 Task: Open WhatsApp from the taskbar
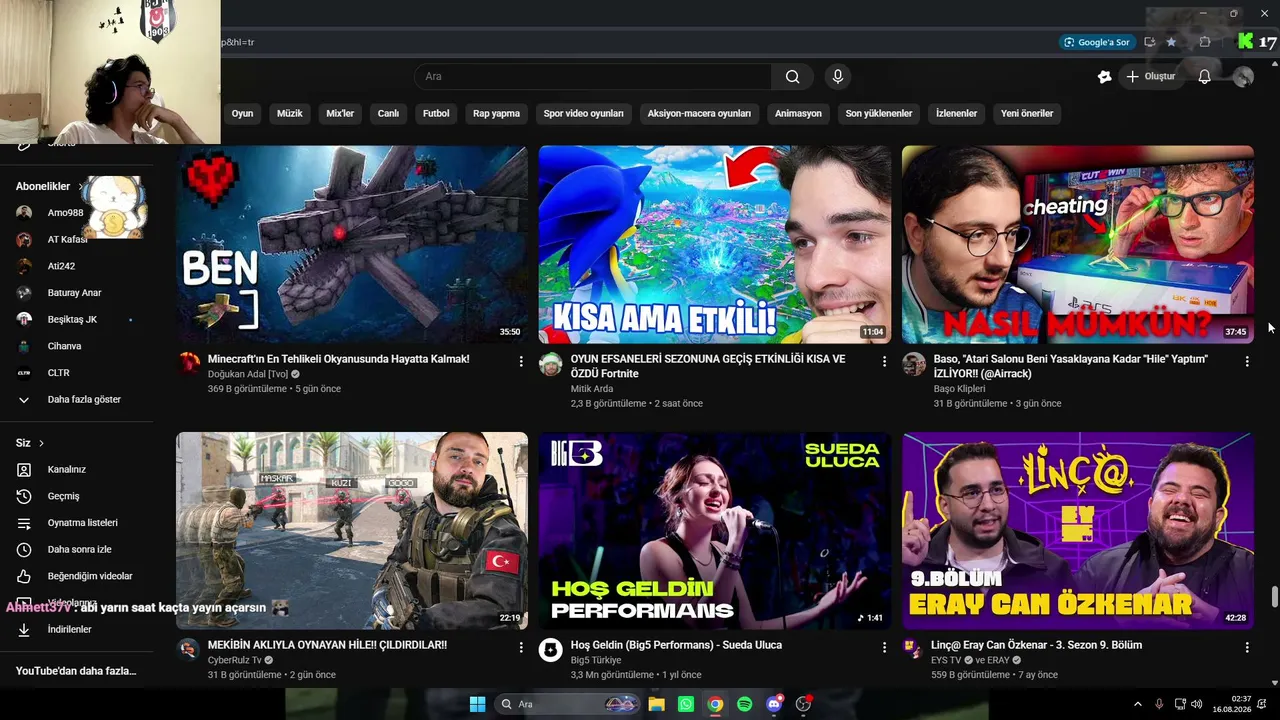(685, 704)
